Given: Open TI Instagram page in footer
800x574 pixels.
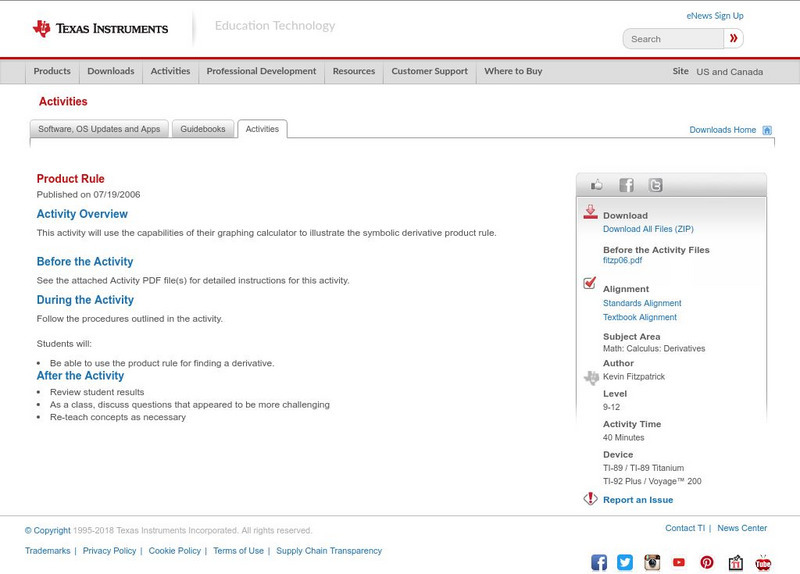Looking at the screenshot, I should [652, 562].
